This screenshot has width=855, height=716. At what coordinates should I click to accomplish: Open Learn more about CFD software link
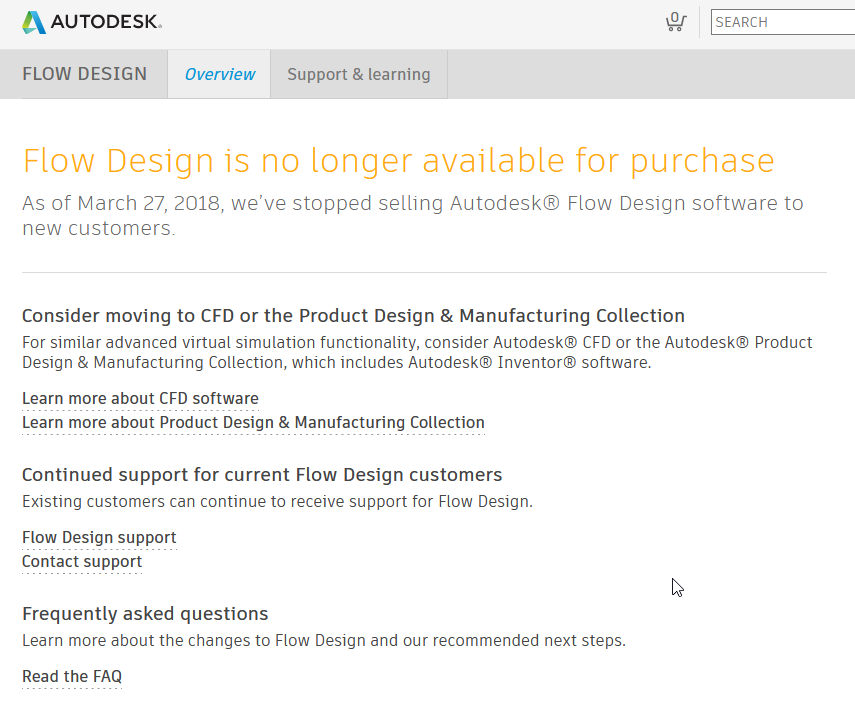point(140,399)
